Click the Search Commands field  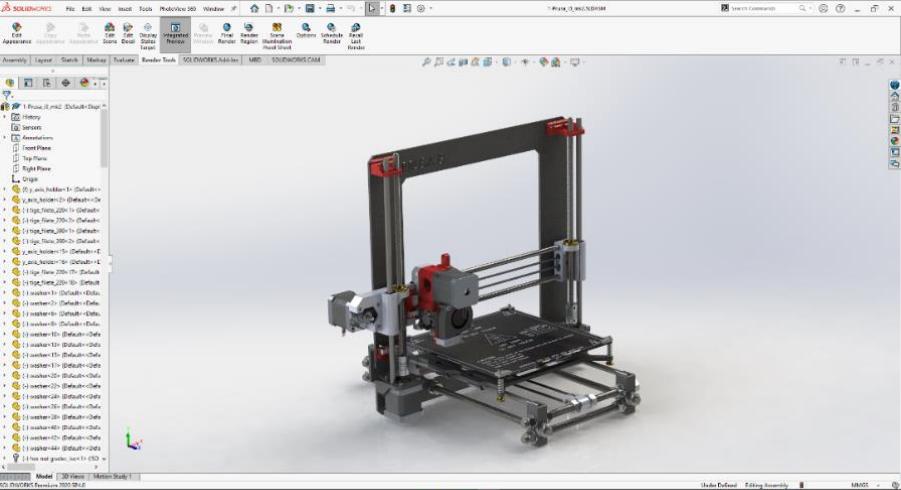point(764,8)
